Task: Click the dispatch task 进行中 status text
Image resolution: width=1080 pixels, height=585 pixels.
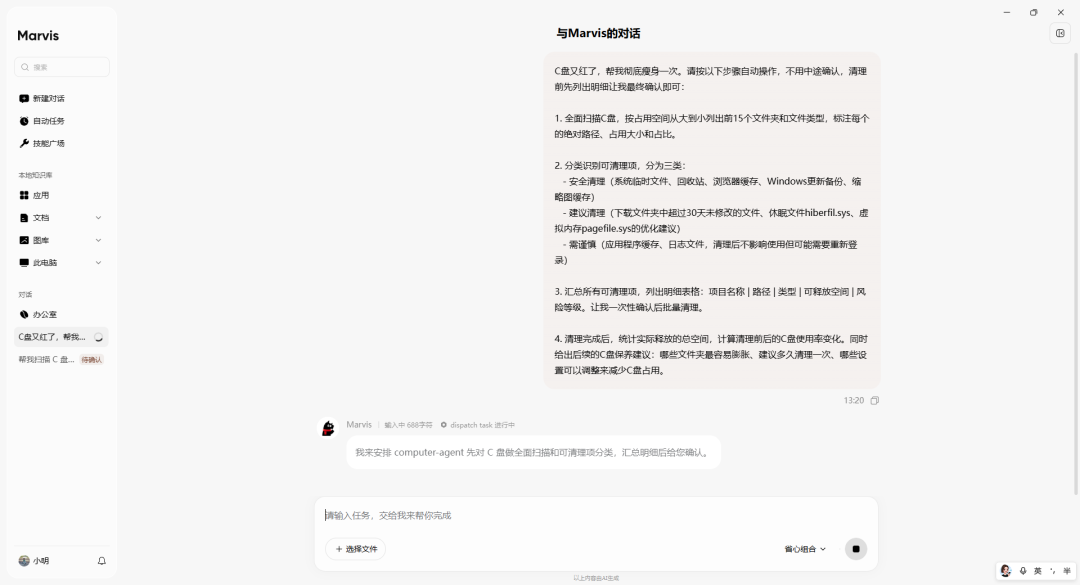Action: click(x=482, y=425)
